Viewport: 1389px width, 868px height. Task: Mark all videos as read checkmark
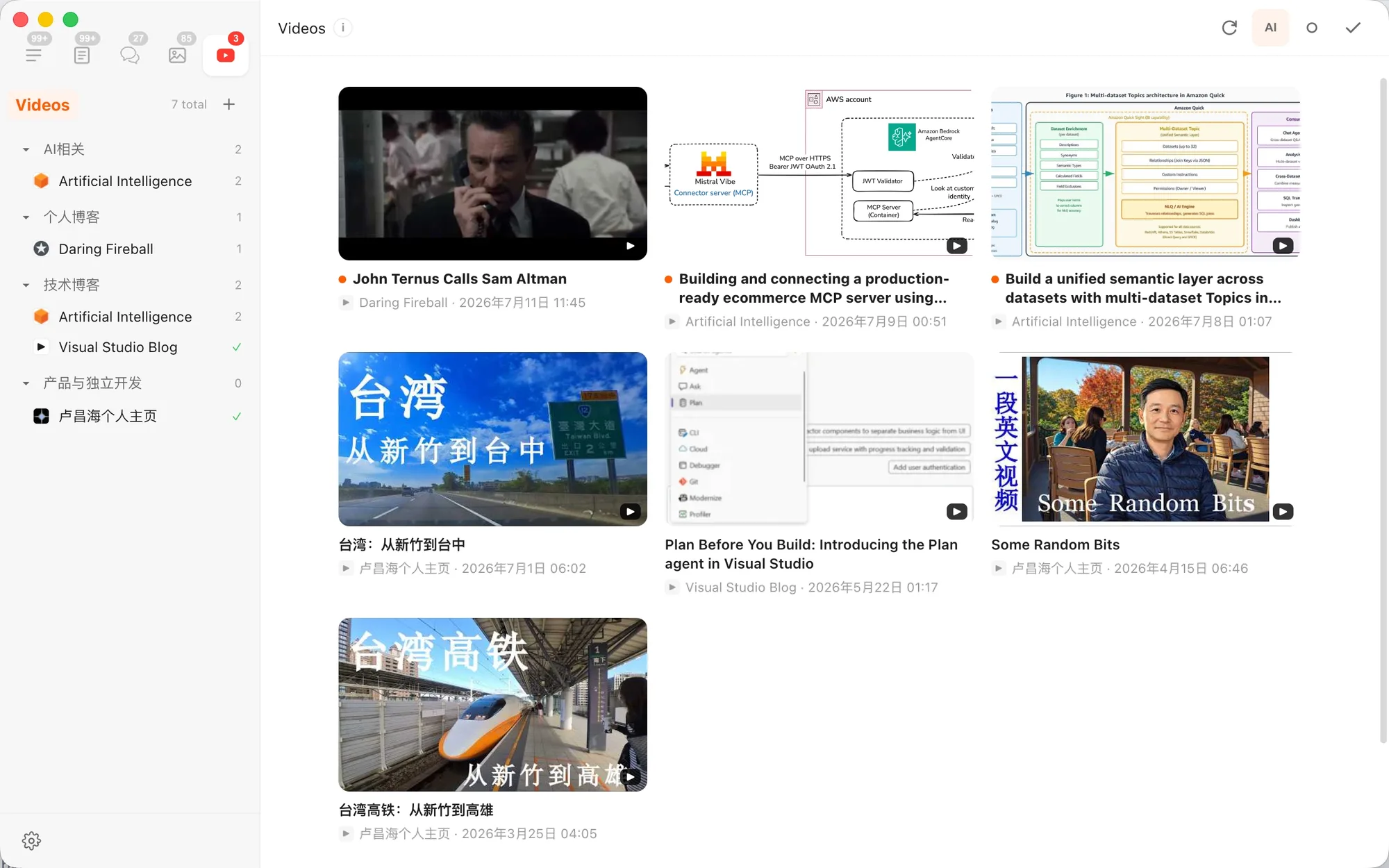tap(1353, 28)
